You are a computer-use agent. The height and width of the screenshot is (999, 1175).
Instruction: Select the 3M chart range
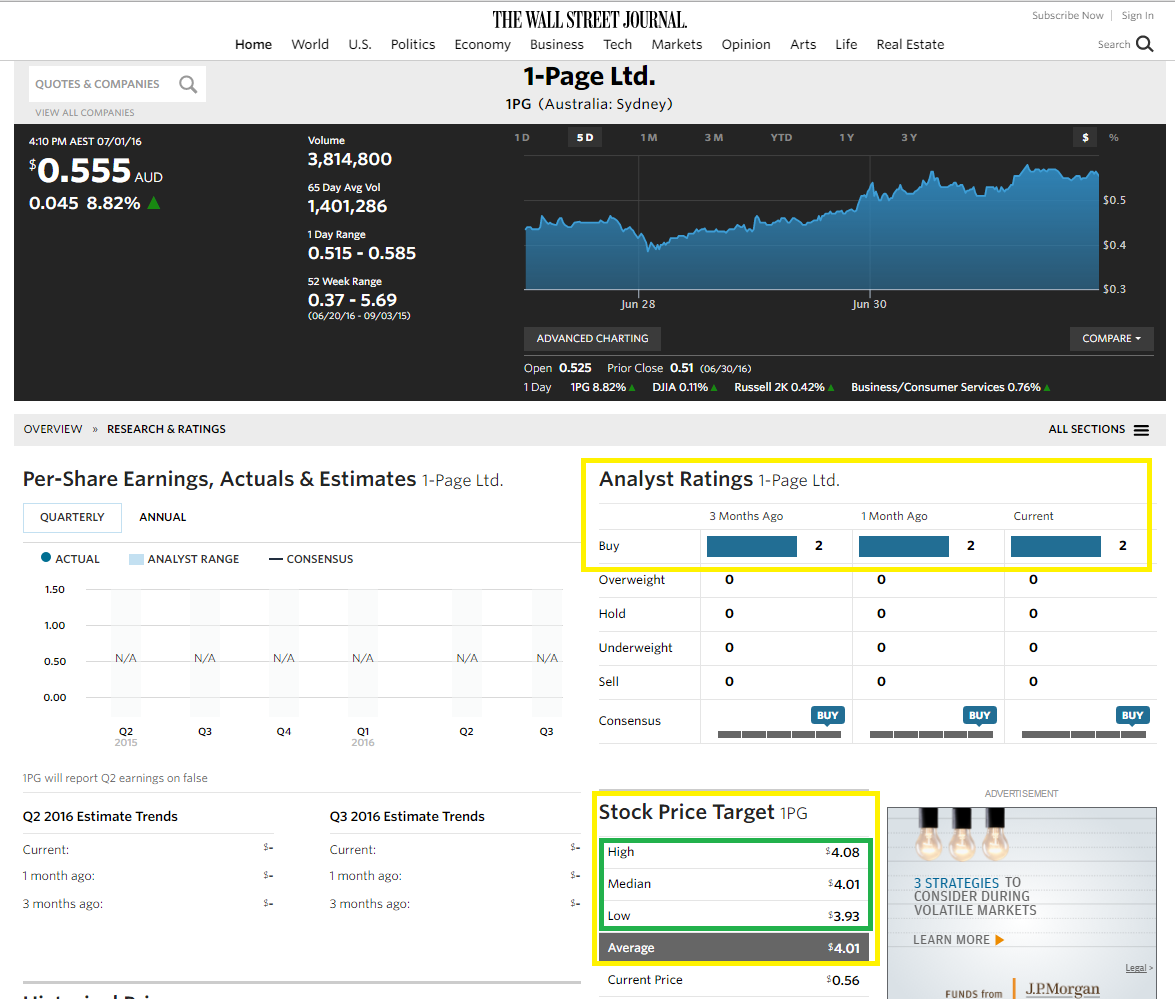pyautogui.click(x=714, y=137)
